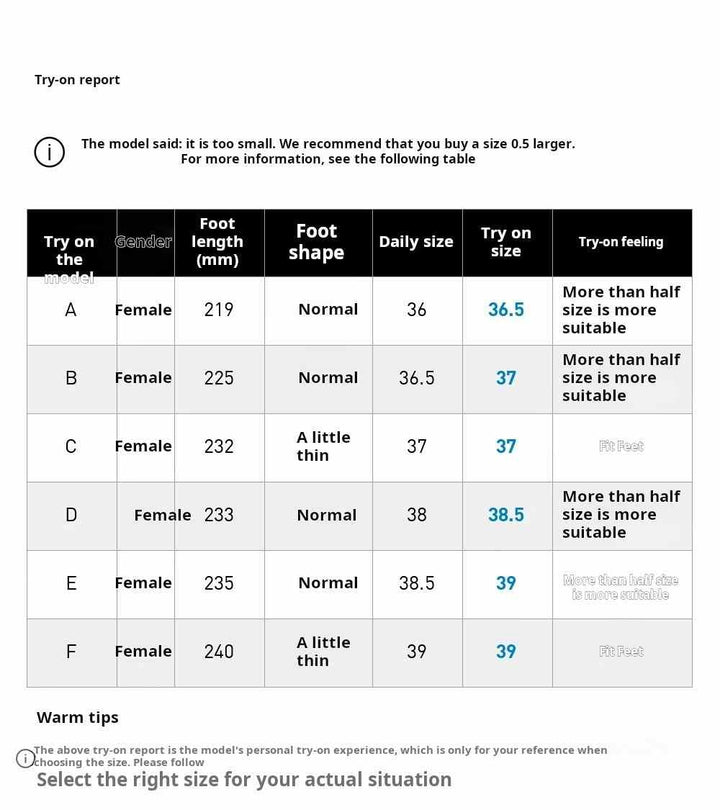Image resolution: width=720 pixels, height=810 pixels.
Task: Select the 240 foot length value
Action: (219, 652)
